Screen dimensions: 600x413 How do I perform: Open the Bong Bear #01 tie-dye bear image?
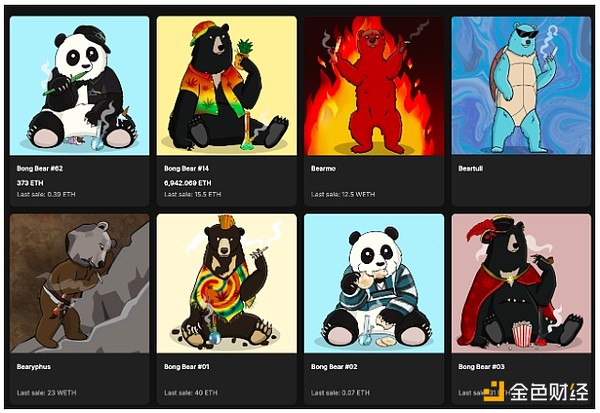227,284
